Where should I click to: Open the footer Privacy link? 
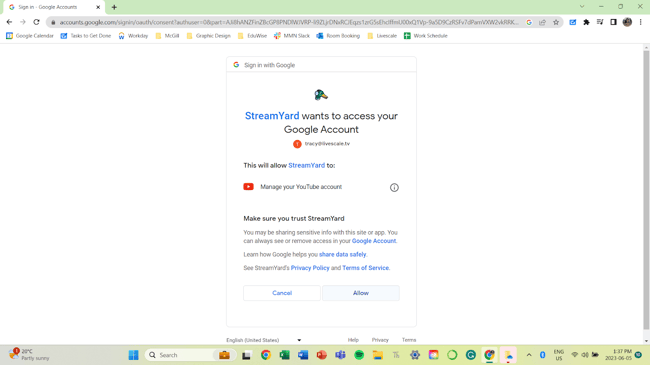click(x=380, y=340)
